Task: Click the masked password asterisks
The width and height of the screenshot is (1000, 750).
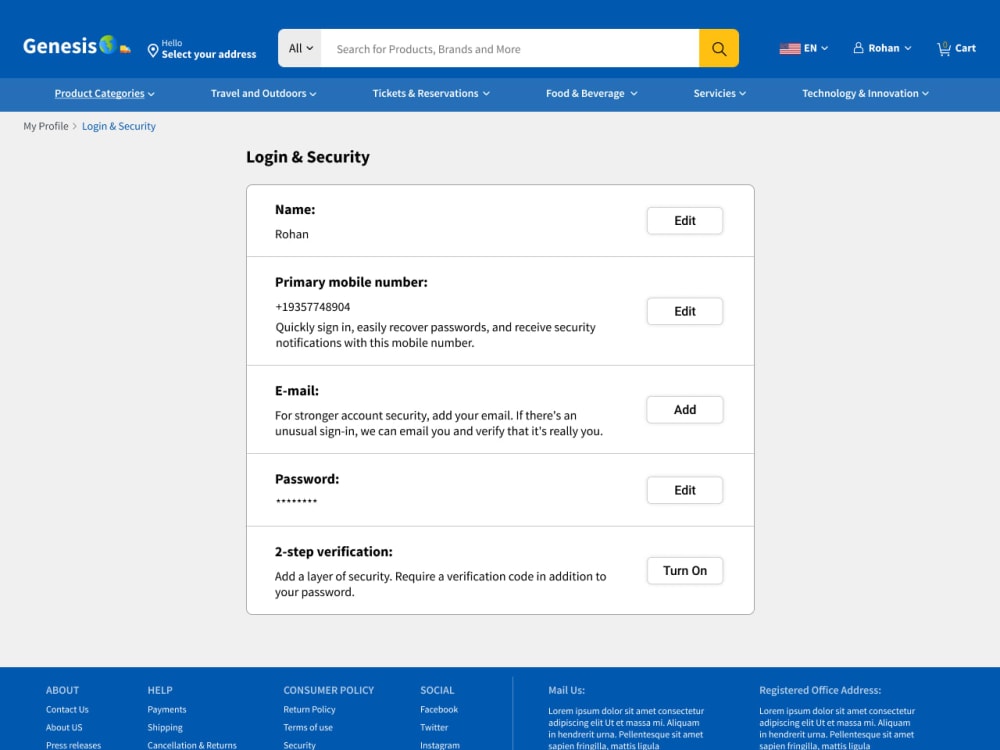Action: 296,501
